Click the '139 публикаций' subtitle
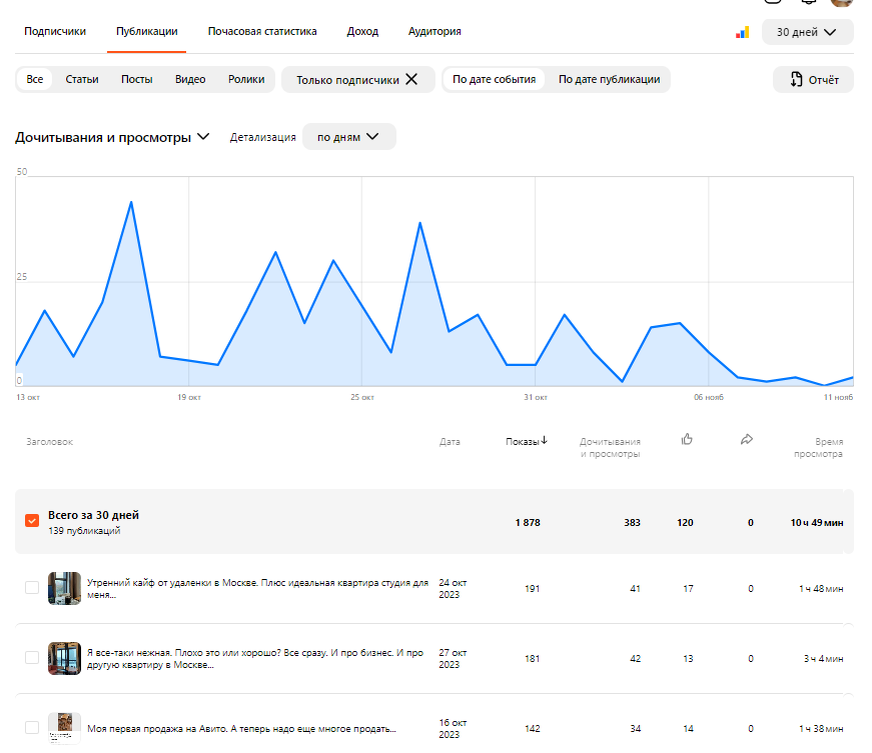Screen dimensions: 872x753 (84, 531)
